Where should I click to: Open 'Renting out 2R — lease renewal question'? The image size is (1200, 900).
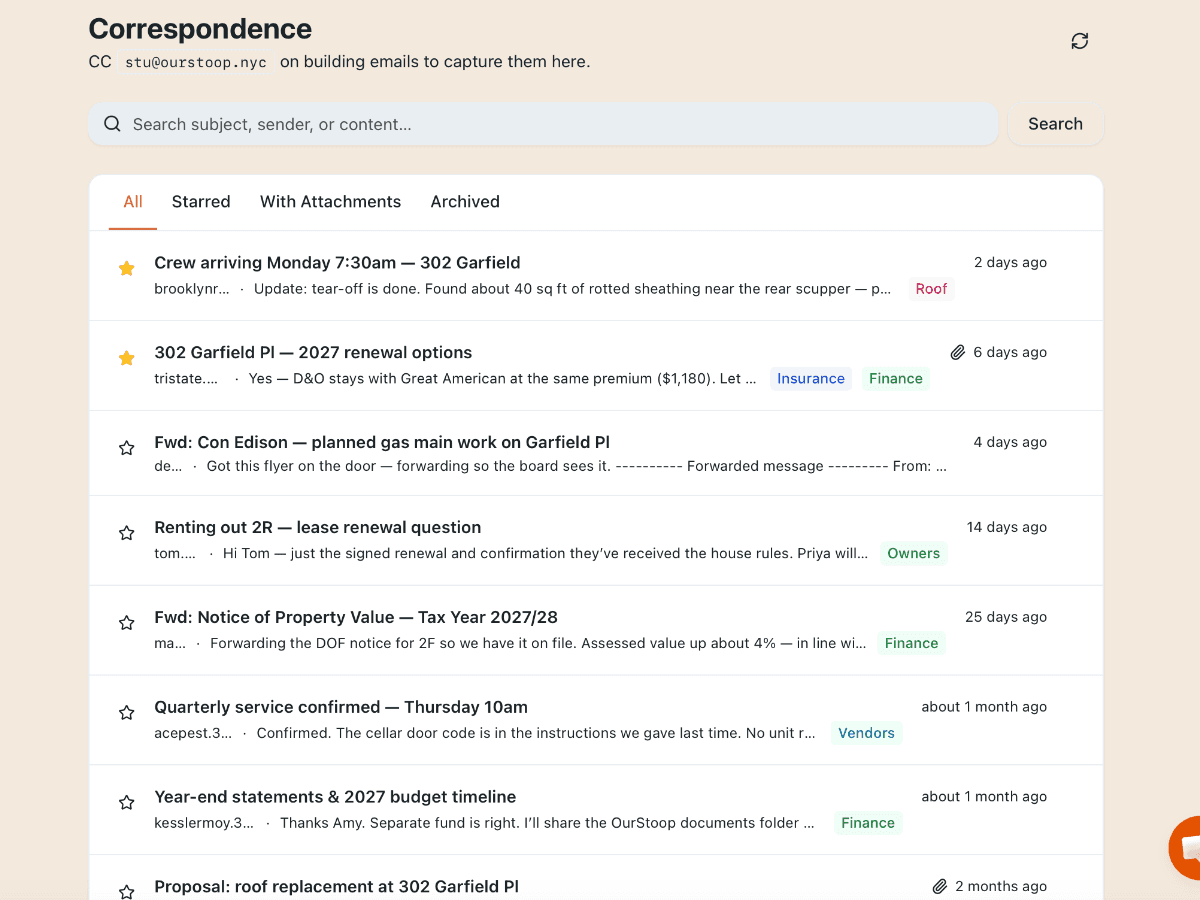317,528
